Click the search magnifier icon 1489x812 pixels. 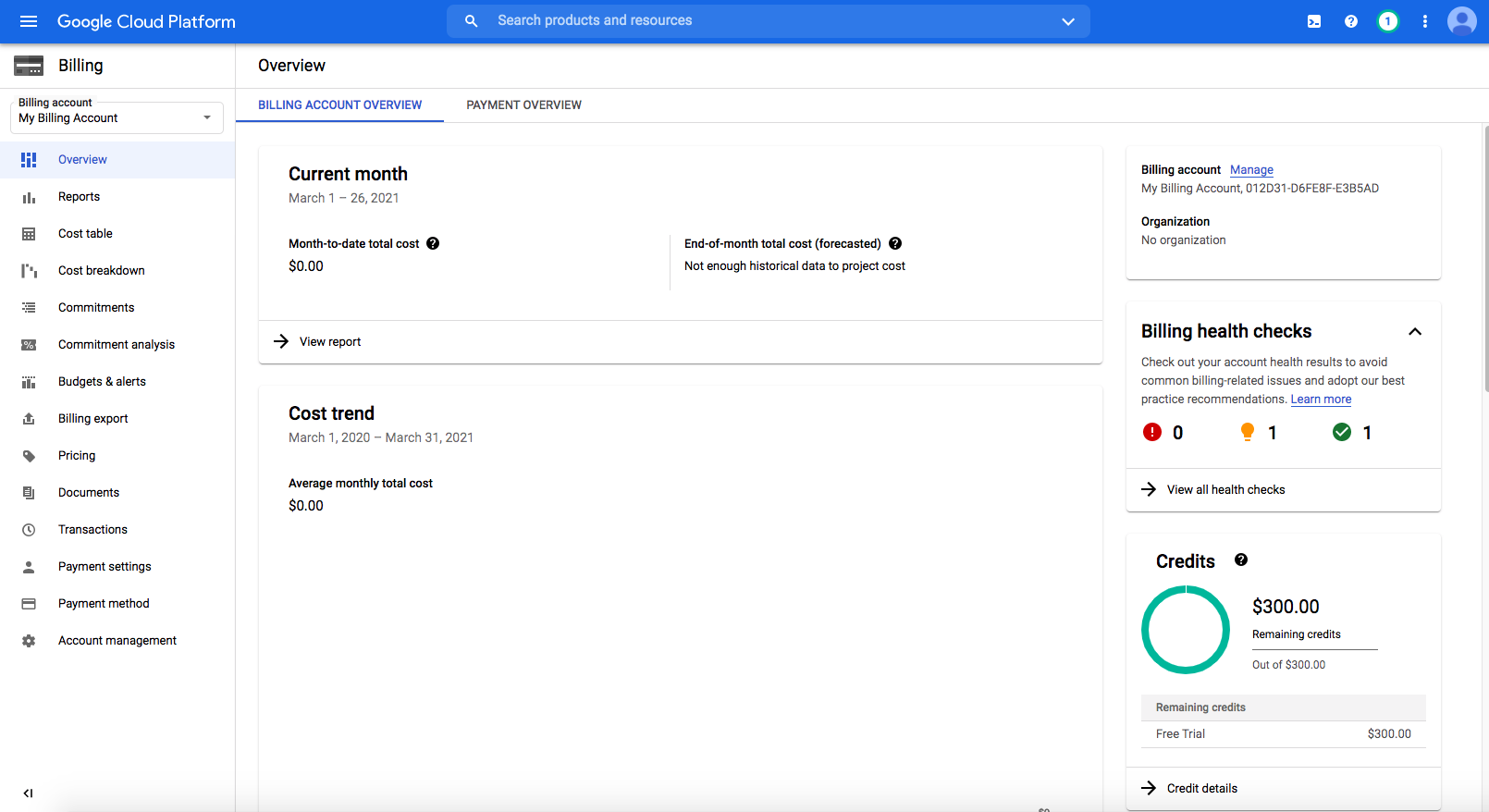pos(471,20)
